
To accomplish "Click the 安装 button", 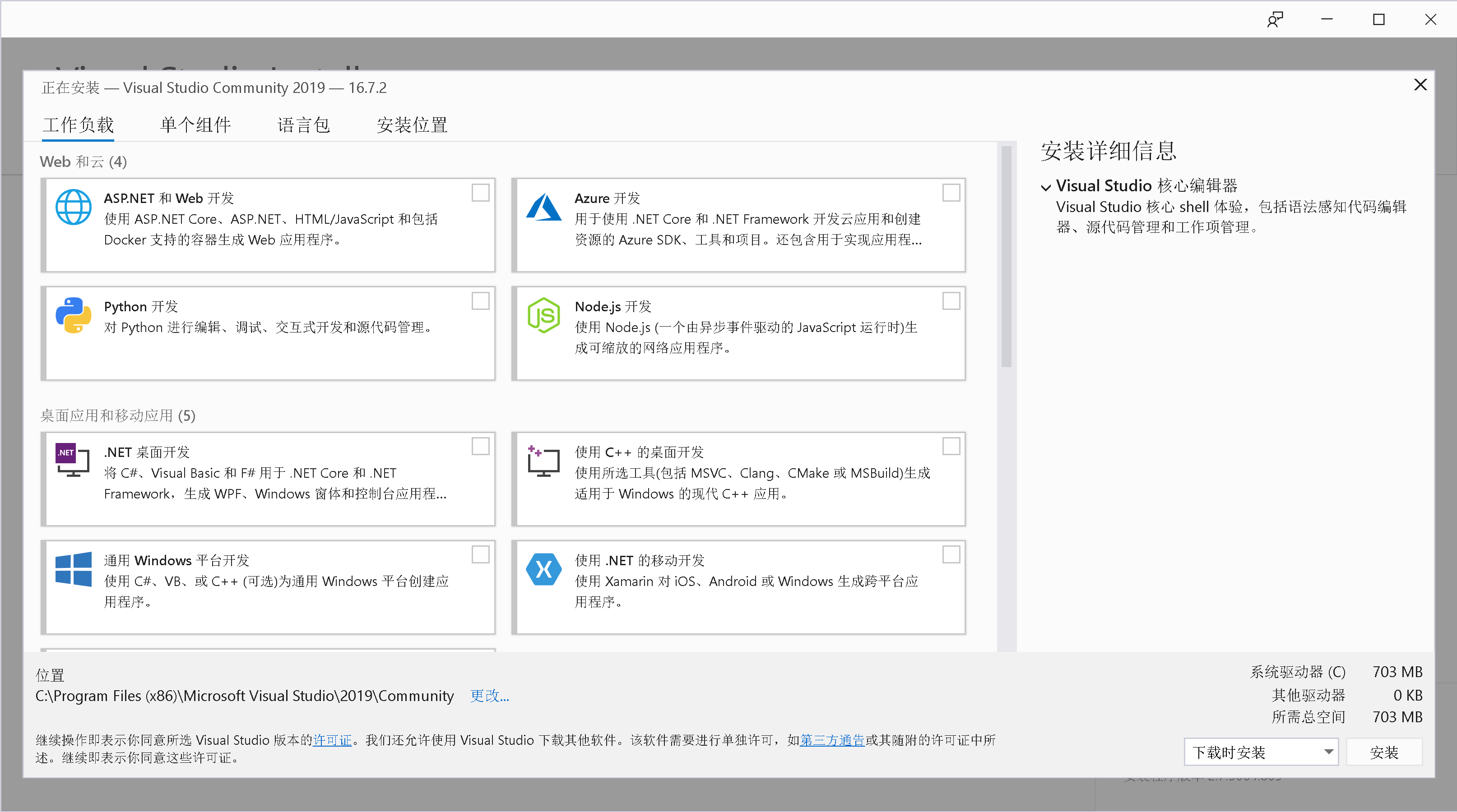I will pyautogui.click(x=1384, y=752).
